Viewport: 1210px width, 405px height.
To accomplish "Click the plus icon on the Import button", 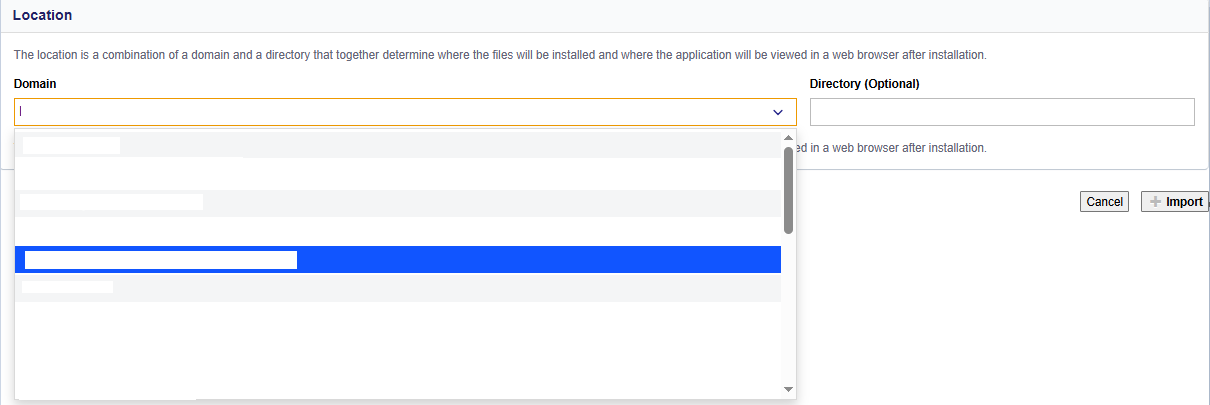I will tap(1156, 202).
